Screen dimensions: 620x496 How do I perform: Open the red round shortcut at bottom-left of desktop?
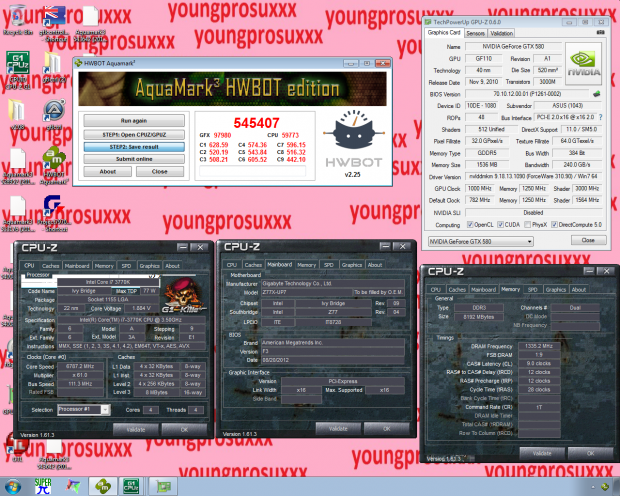tap(17, 447)
